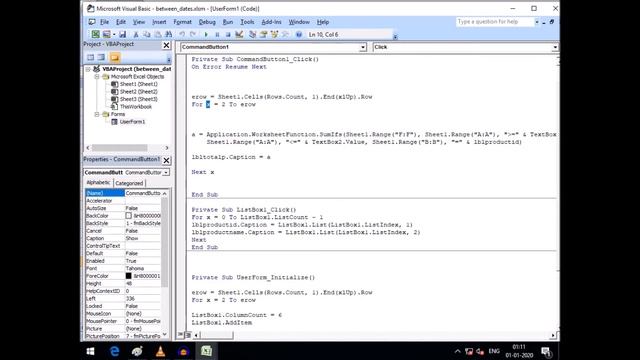Click the Font property value Tahoma

click(x=143, y=269)
